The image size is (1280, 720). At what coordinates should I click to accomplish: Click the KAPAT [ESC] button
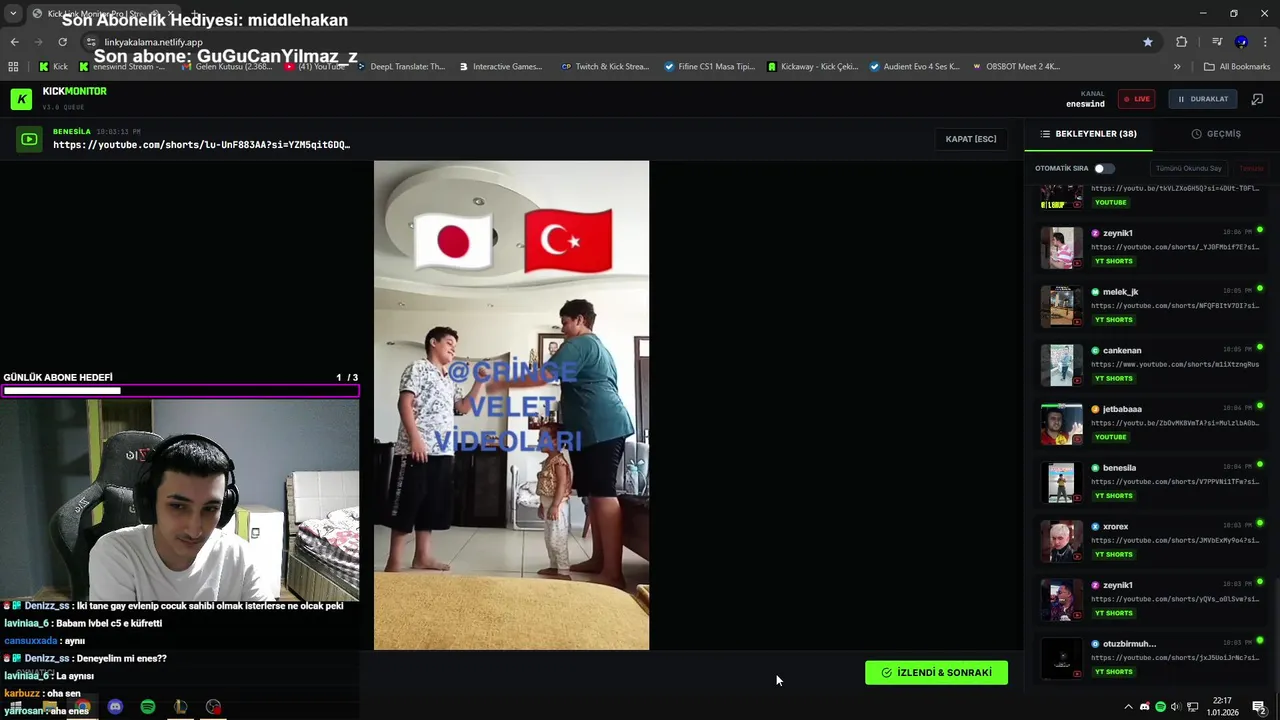click(971, 139)
